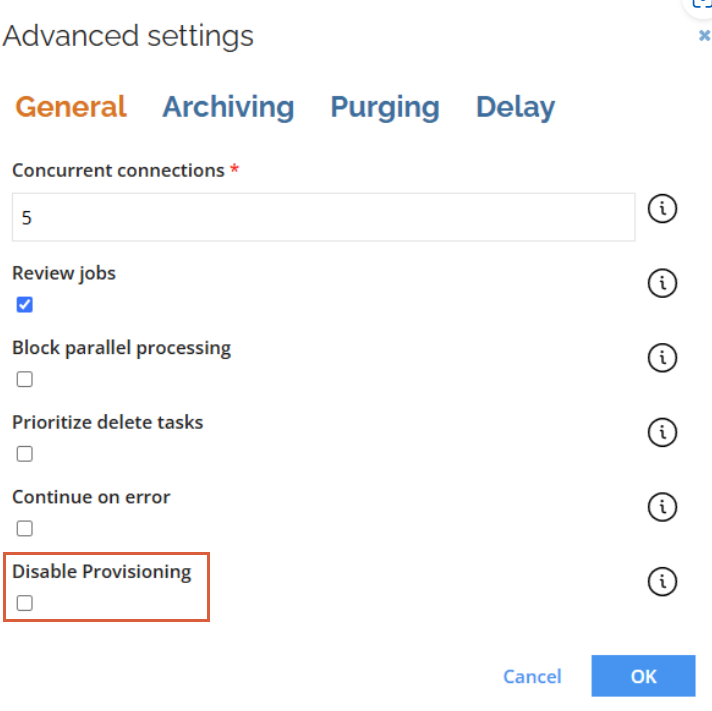Screen dimensions: 712x711
Task: Open the Review jobs info tooltip icon
Action: point(662,283)
